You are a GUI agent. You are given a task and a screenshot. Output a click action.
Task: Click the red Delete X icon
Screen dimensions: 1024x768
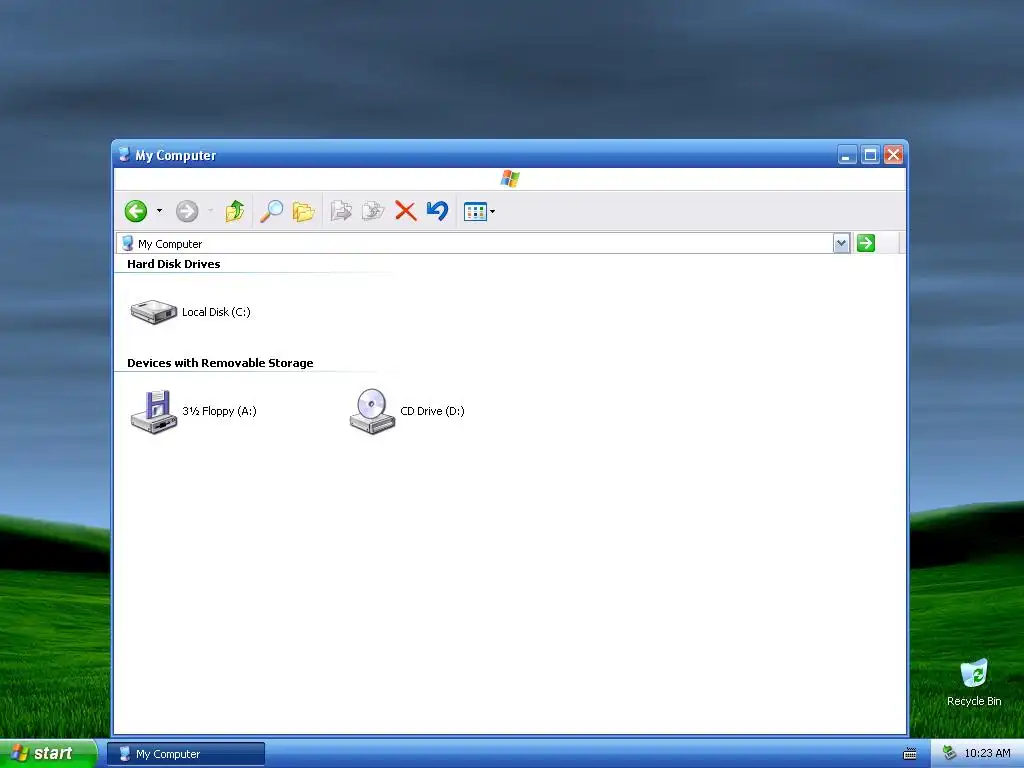tap(406, 211)
